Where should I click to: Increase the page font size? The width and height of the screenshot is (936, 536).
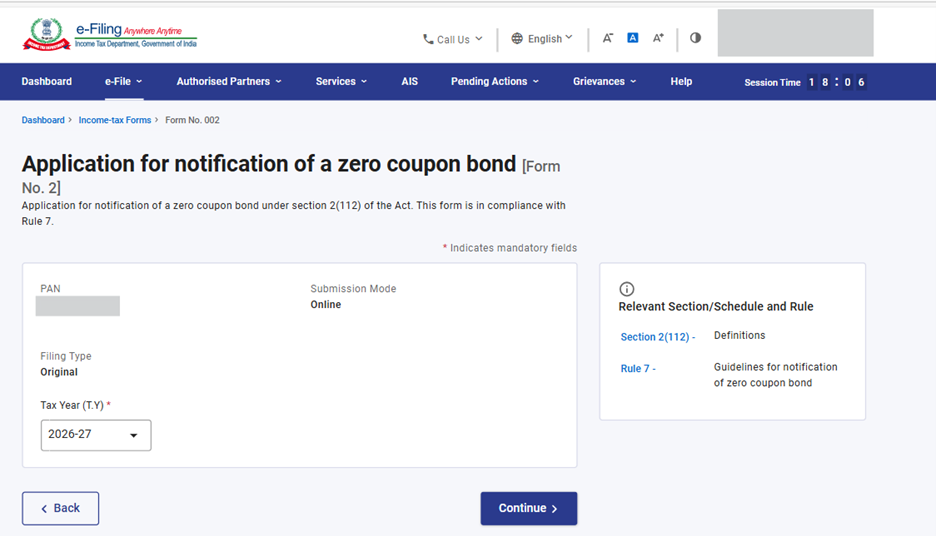(x=658, y=38)
